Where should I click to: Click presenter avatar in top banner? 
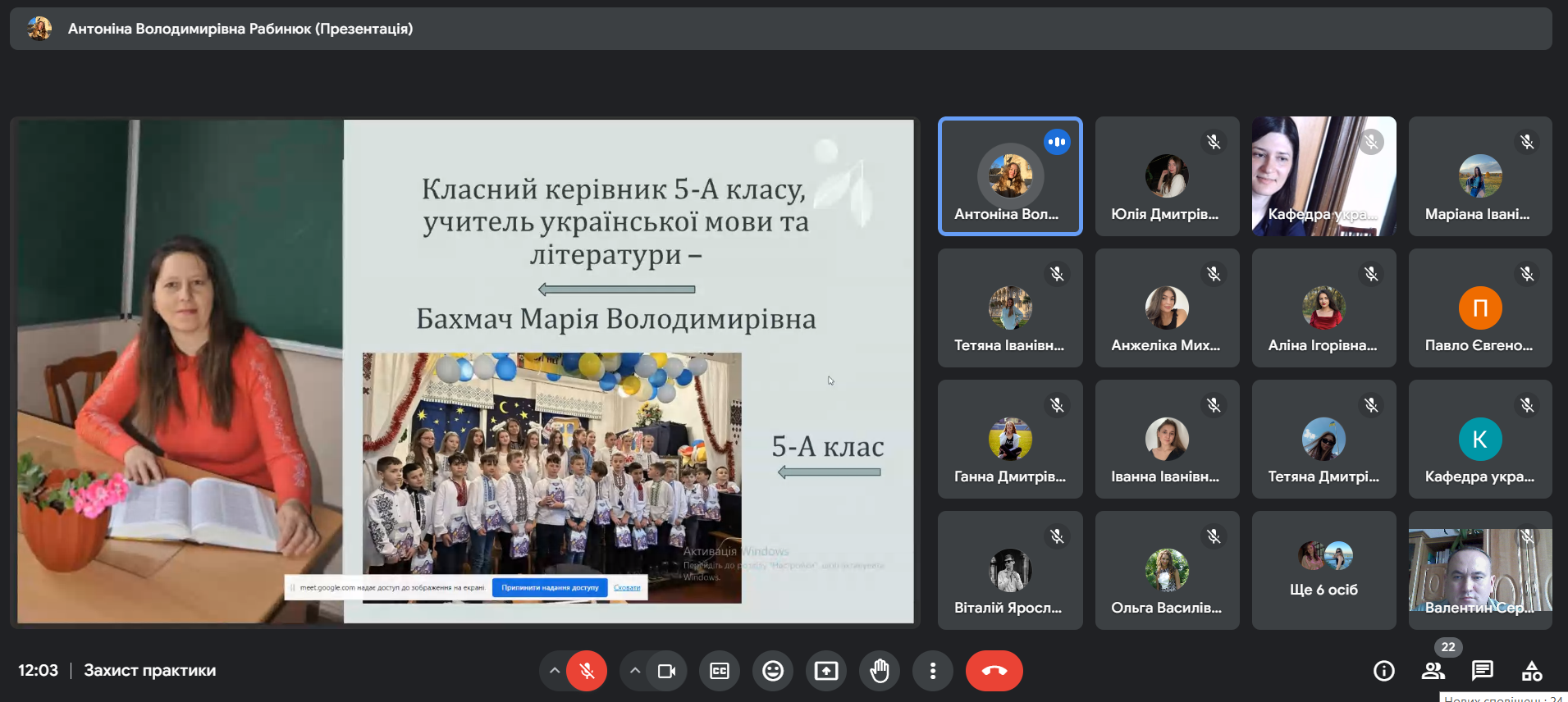pos(39,29)
